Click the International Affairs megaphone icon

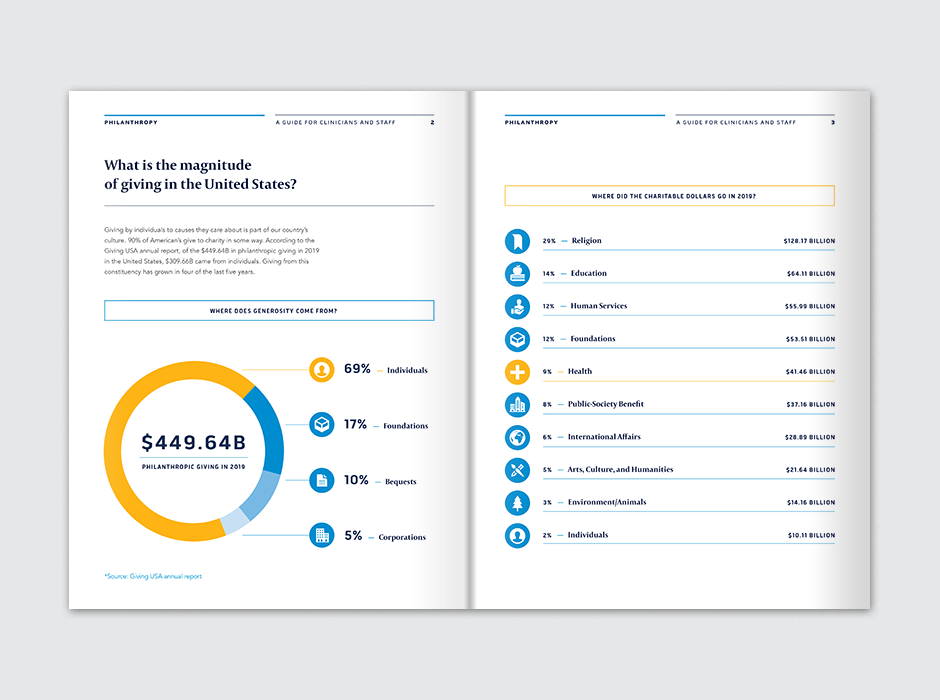coord(516,437)
